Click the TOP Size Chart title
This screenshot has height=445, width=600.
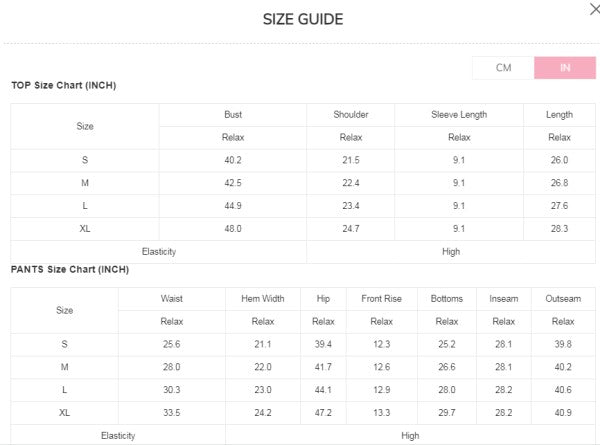tap(64, 86)
